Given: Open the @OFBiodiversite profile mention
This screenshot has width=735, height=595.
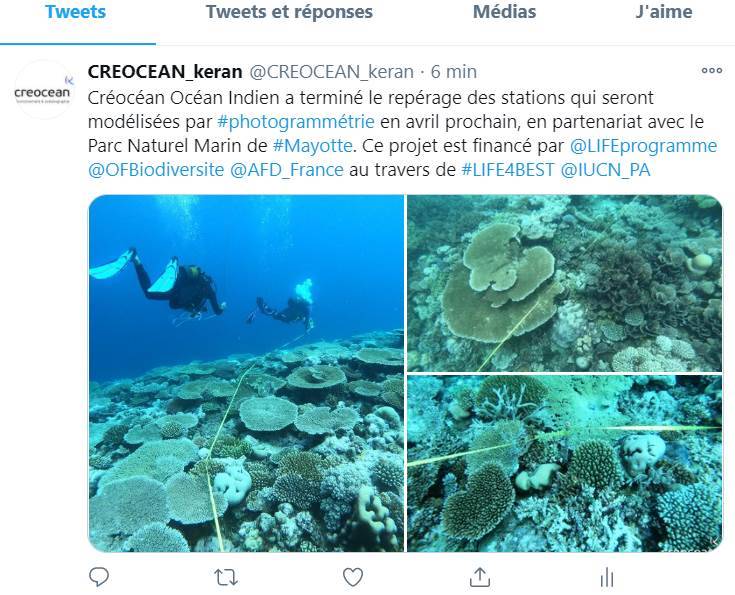Looking at the screenshot, I should (x=156, y=169).
